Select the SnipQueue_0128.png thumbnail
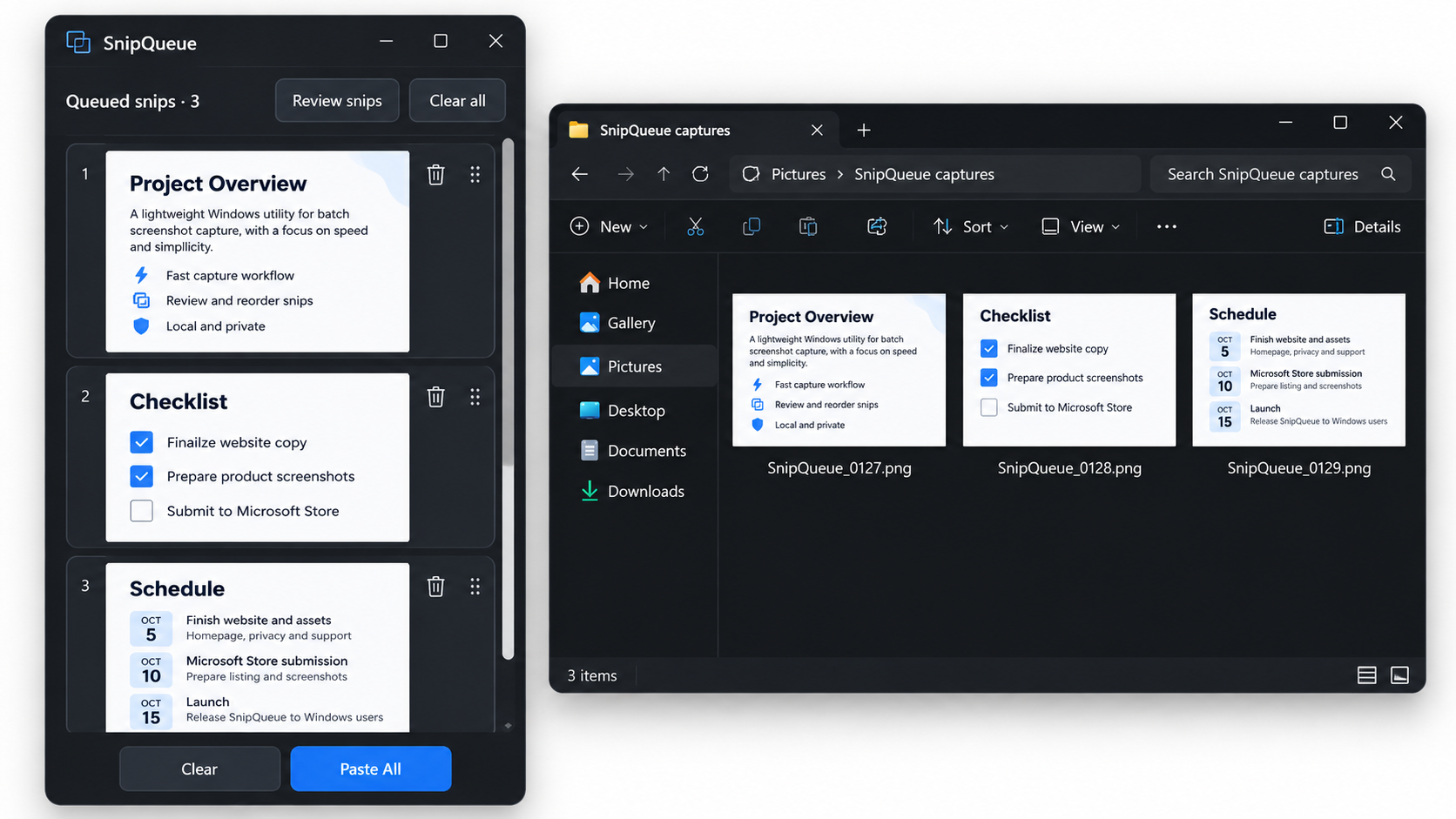 pos(1069,370)
